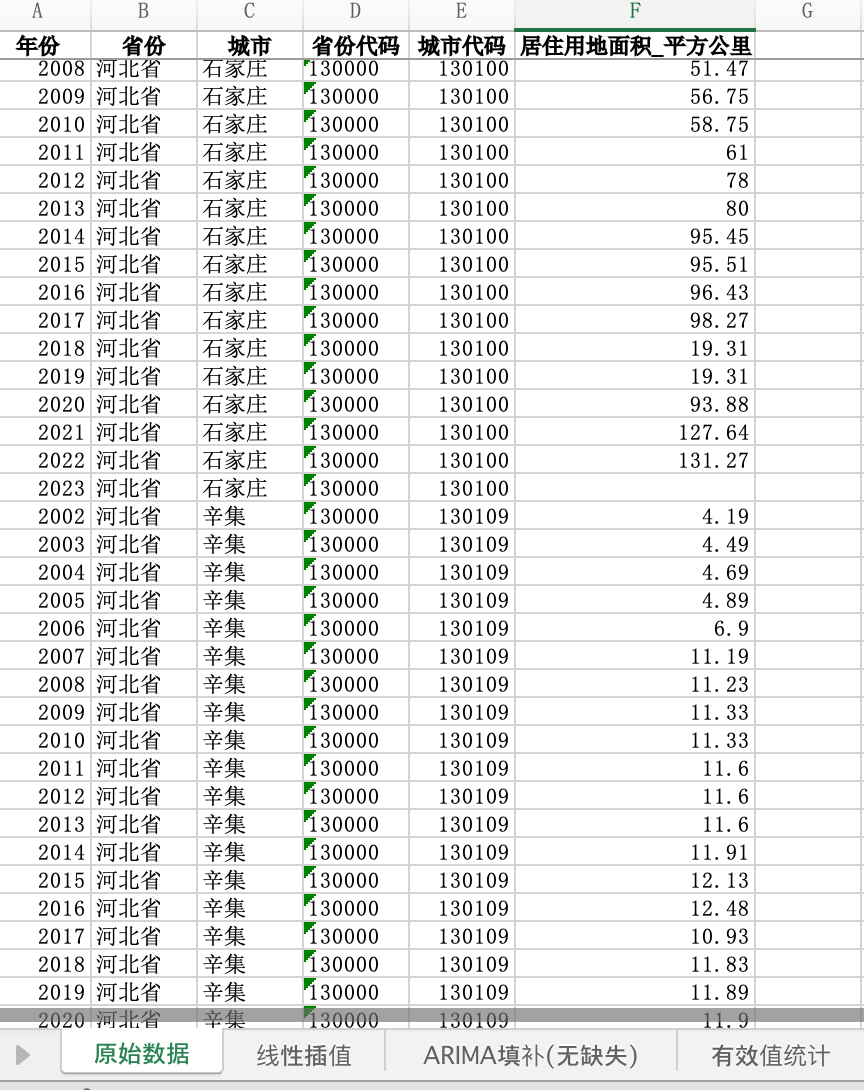Image resolution: width=864 pixels, height=1090 pixels.
Task: Select the cell with value 12.13
Action: pyautogui.click(x=635, y=880)
